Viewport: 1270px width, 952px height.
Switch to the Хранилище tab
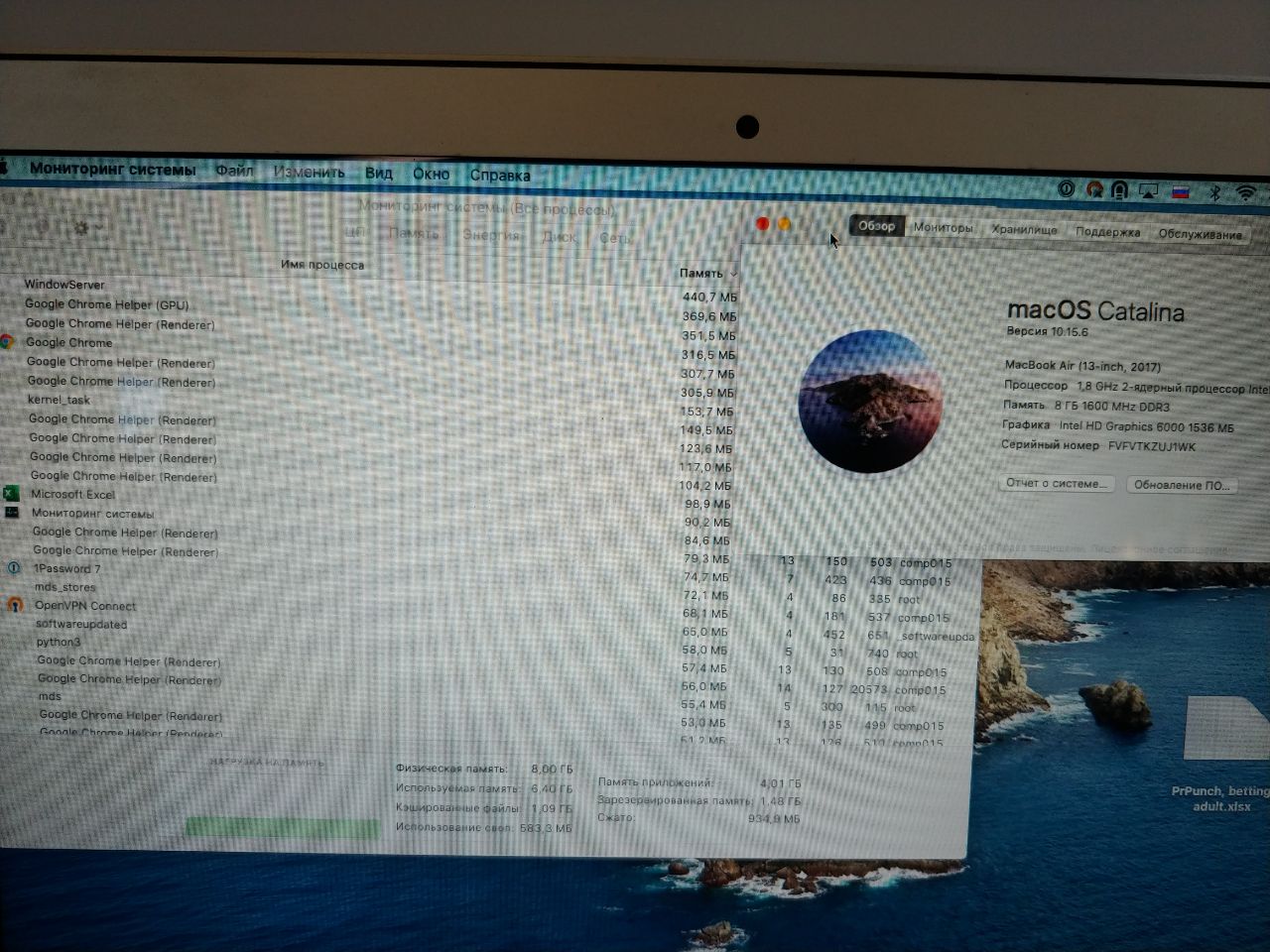click(x=1024, y=230)
